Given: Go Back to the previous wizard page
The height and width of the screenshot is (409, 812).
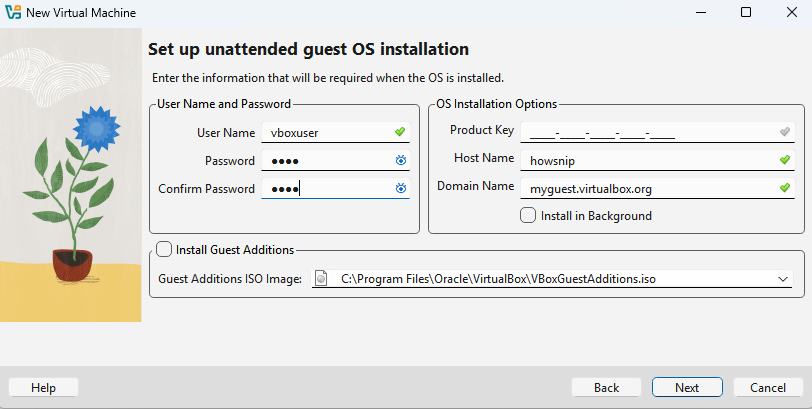Looking at the screenshot, I should point(606,388).
